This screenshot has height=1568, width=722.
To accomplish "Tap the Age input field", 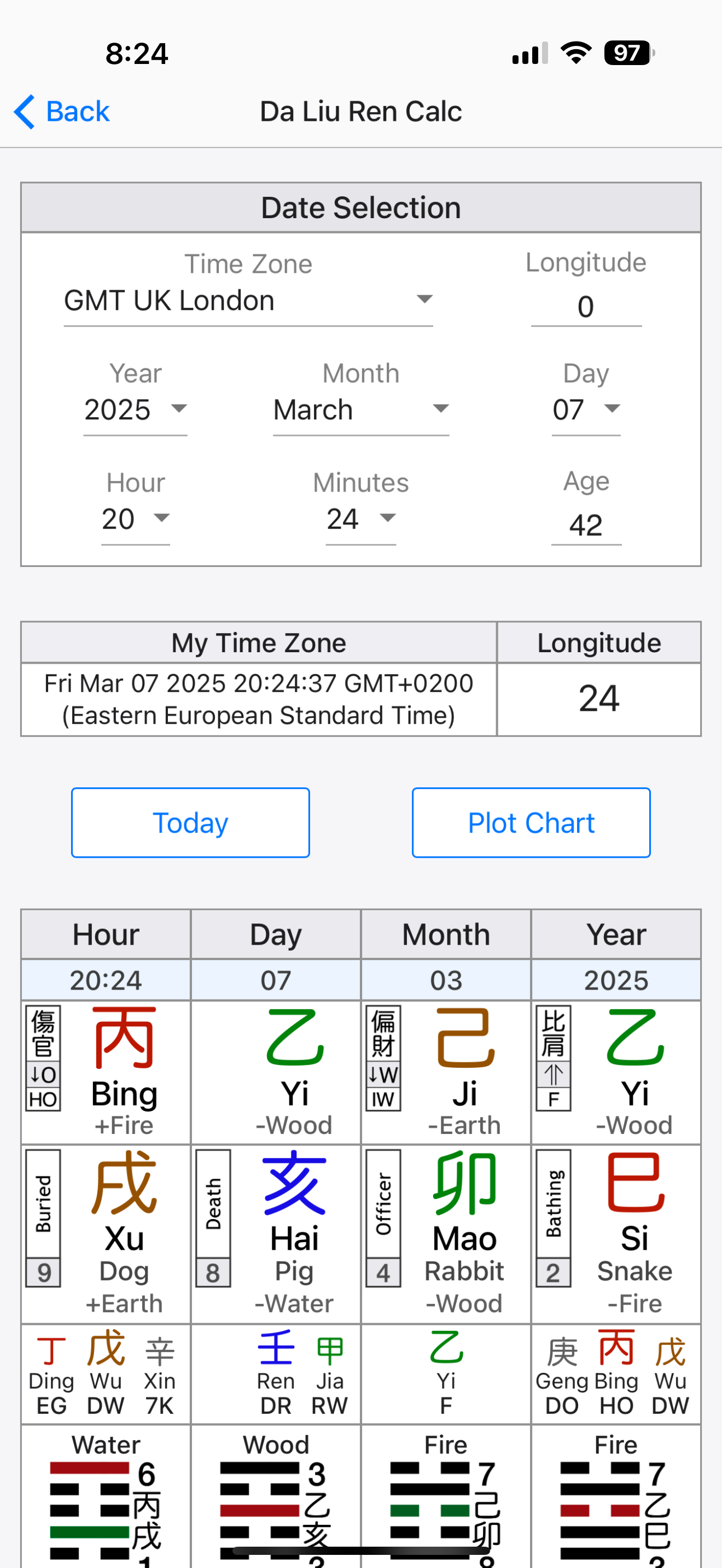I will click(586, 525).
